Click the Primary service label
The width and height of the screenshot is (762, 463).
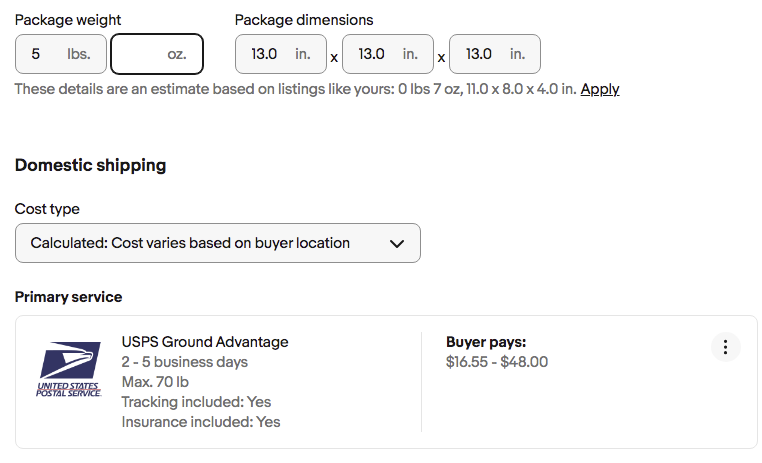point(68,297)
